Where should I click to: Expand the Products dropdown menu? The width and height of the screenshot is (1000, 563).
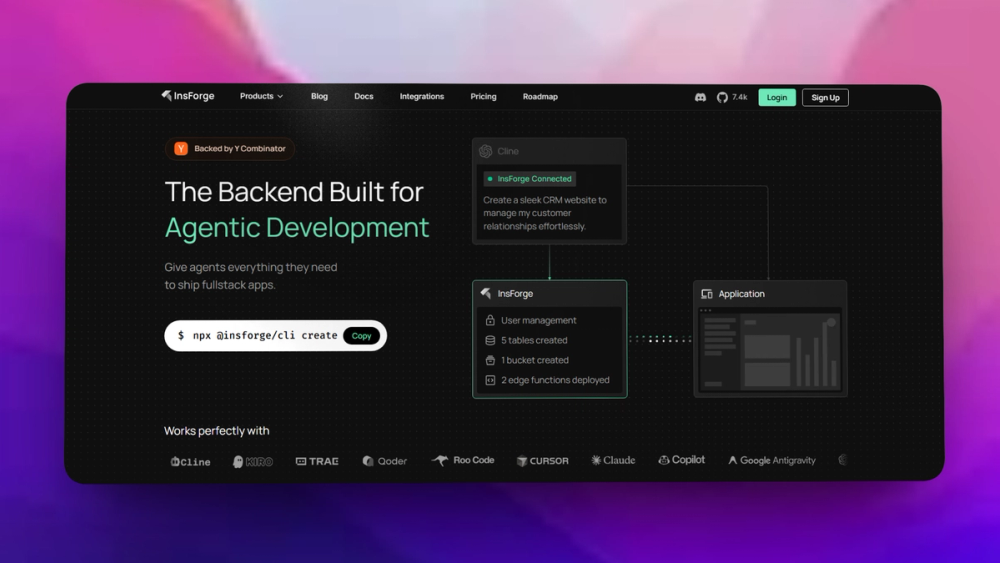coord(261,96)
